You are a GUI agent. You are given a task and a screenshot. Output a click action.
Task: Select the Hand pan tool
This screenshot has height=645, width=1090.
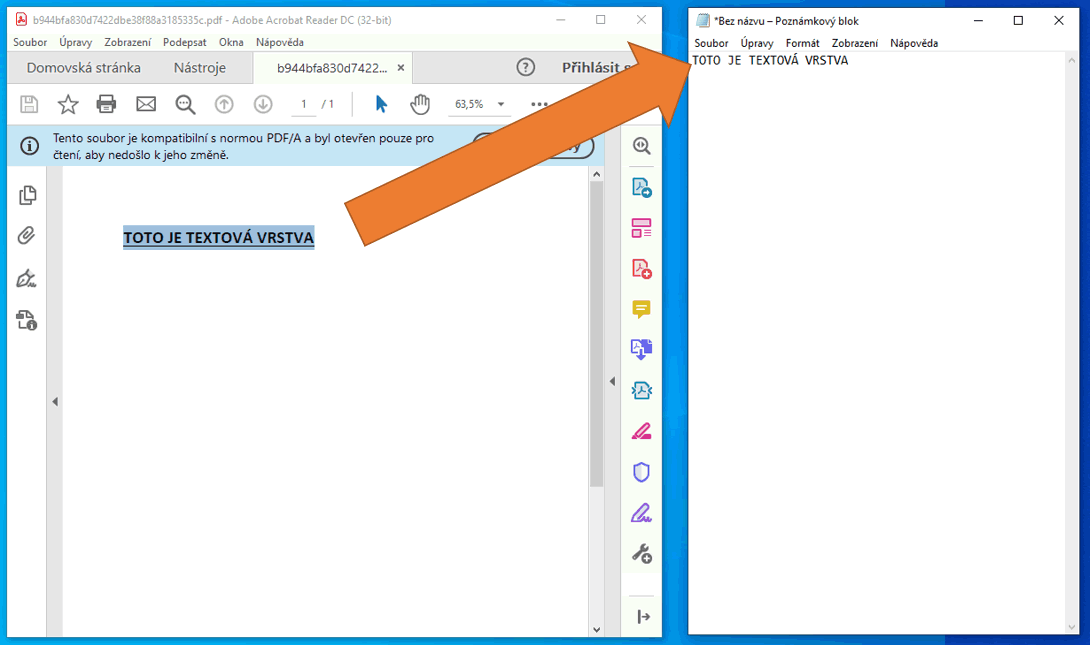click(420, 104)
